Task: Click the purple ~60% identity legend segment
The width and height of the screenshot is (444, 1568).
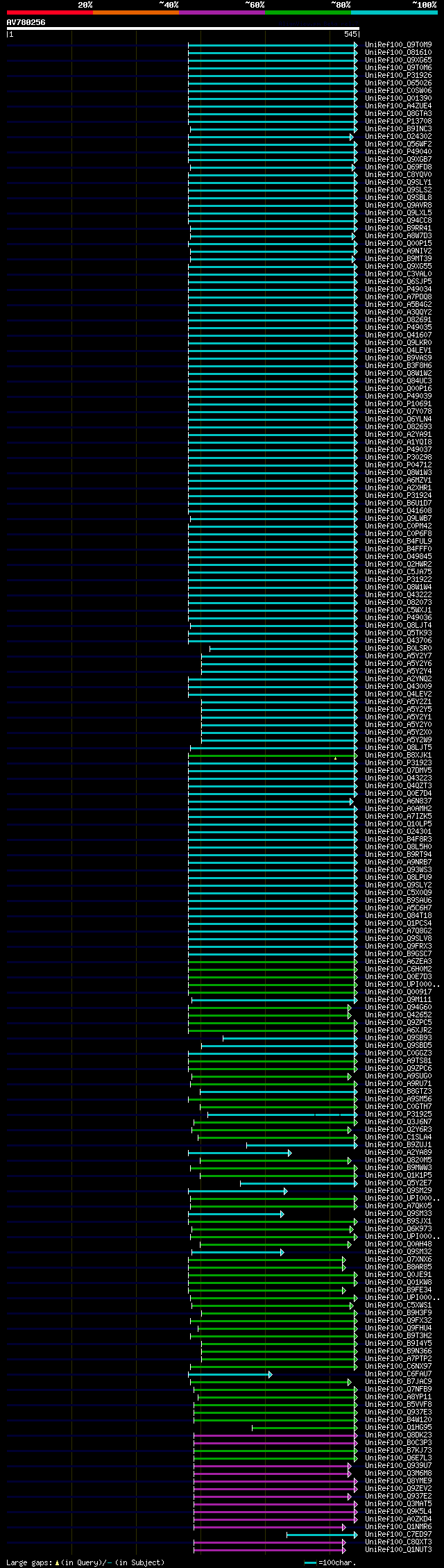Action: pos(222,12)
